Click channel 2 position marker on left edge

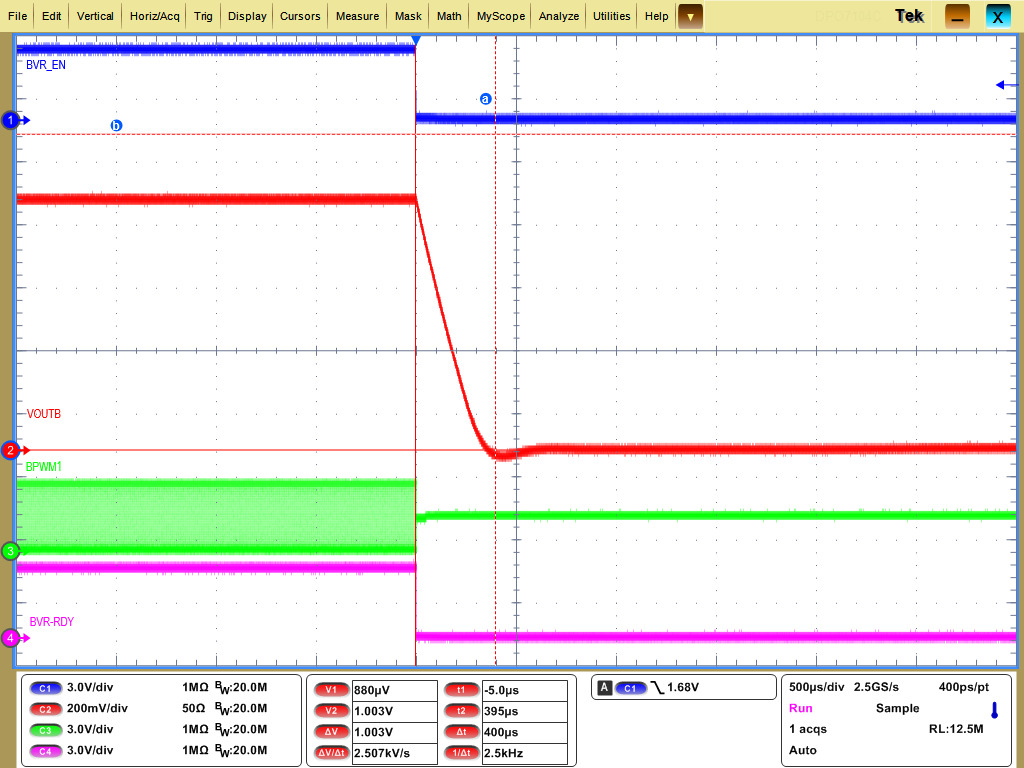click(x=10, y=450)
